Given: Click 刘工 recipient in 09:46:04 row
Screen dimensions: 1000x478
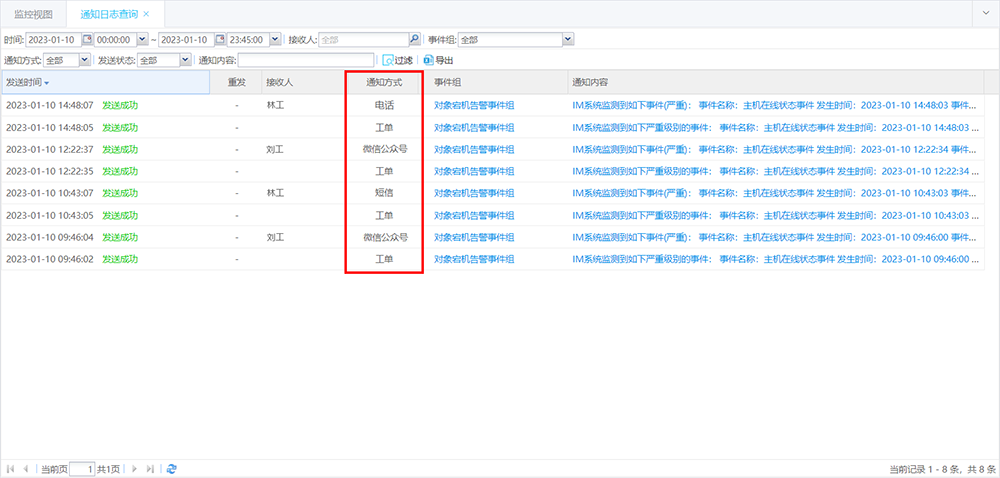Looking at the screenshot, I should (276, 237).
